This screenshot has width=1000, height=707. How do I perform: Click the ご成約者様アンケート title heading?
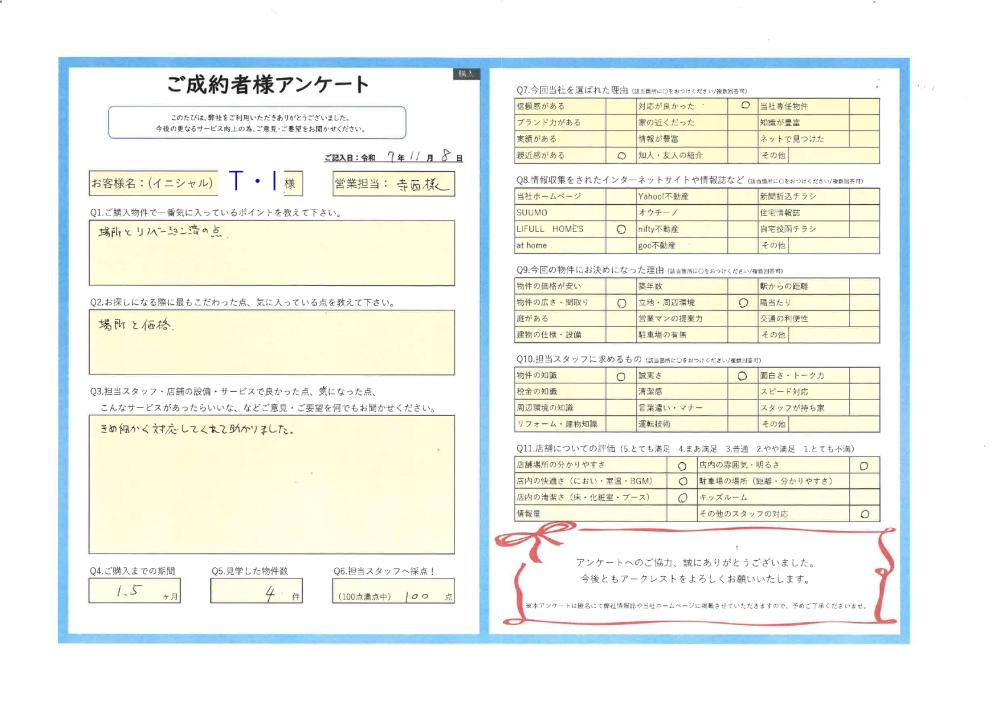[268, 84]
